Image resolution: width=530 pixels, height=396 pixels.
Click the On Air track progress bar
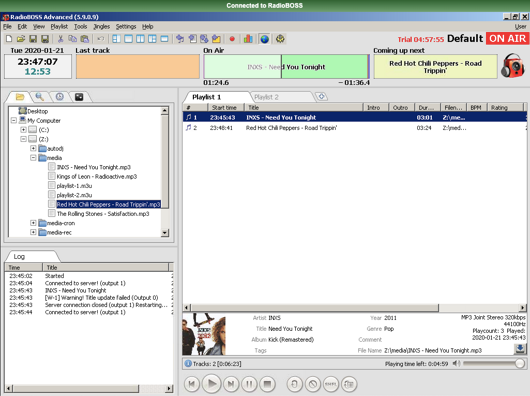[286, 67]
